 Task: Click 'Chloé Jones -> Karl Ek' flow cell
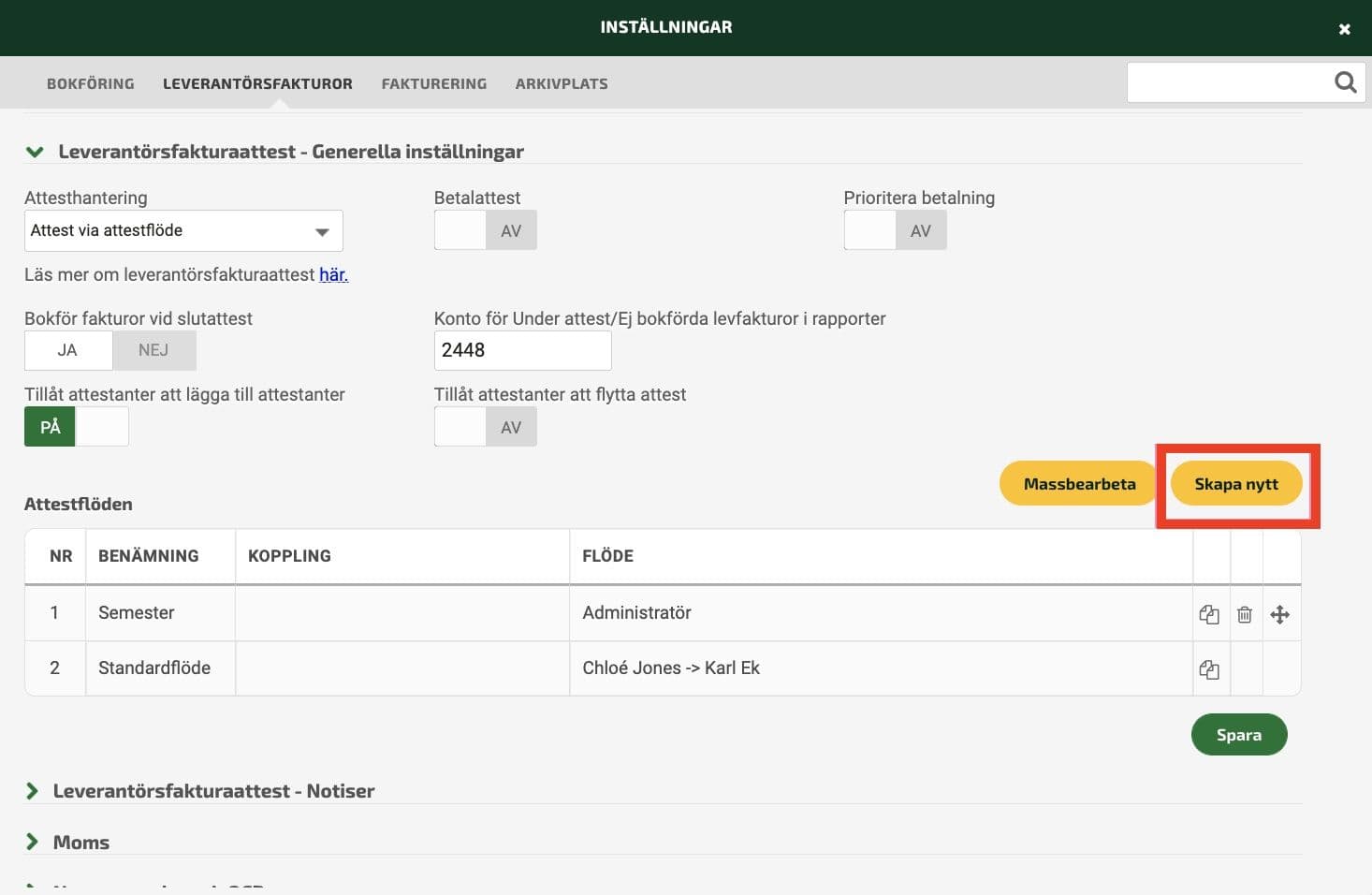[x=671, y=668]
